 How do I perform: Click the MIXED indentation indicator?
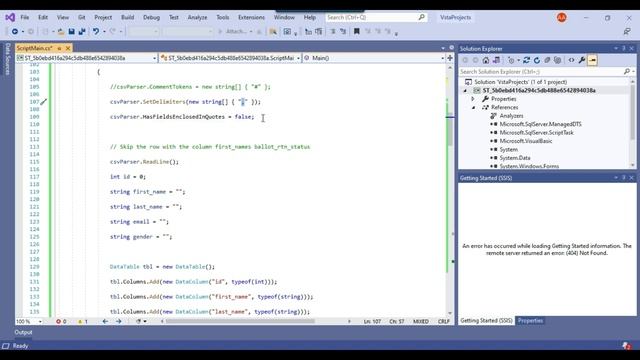click(420, 322)
